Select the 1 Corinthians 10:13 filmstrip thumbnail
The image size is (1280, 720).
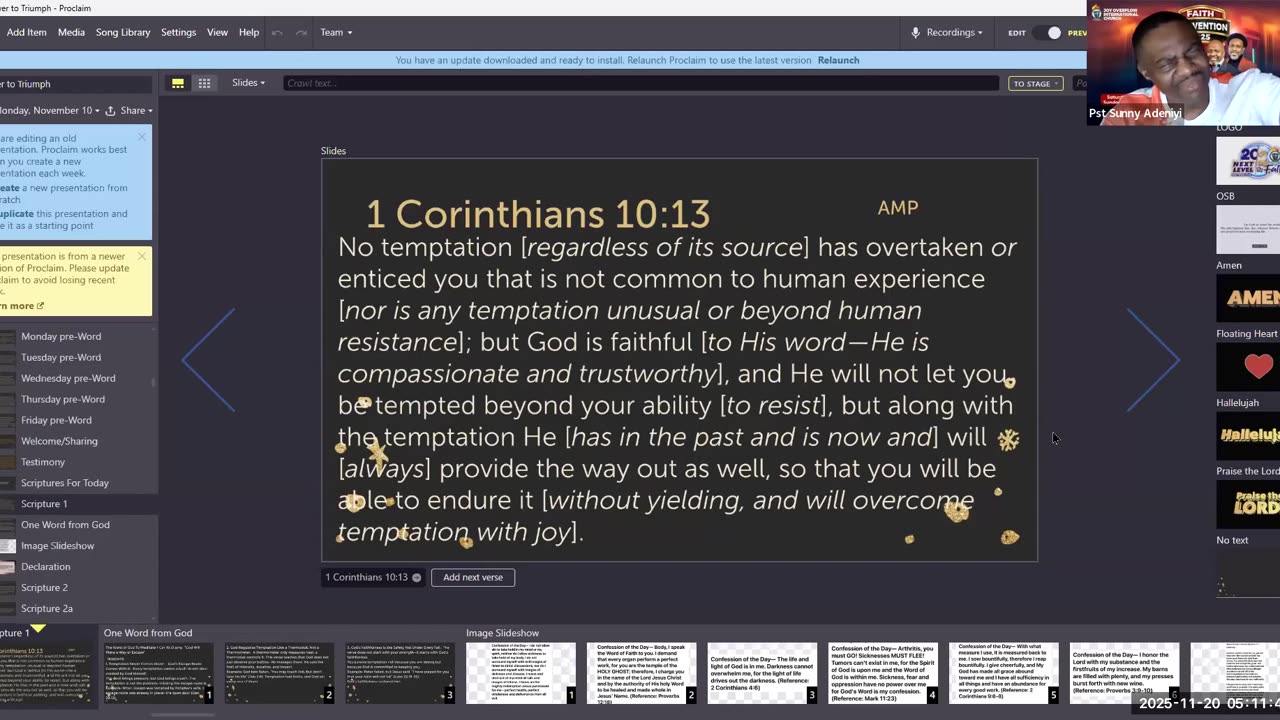pos(47,672)
